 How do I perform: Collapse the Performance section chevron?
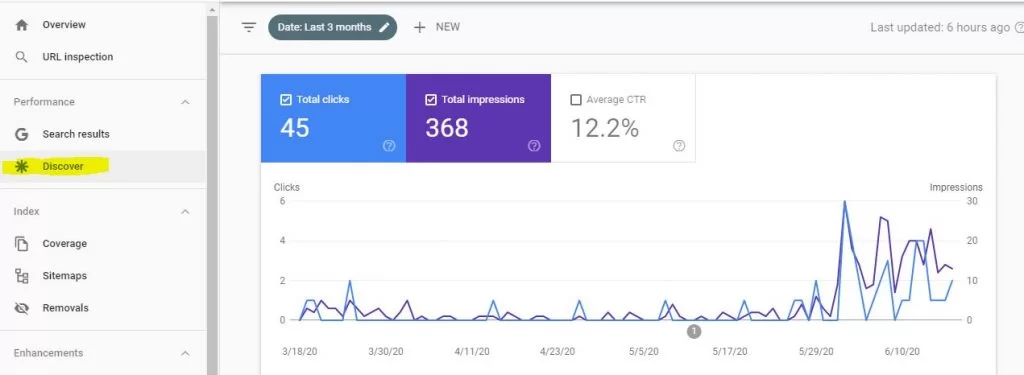[185, 102]
